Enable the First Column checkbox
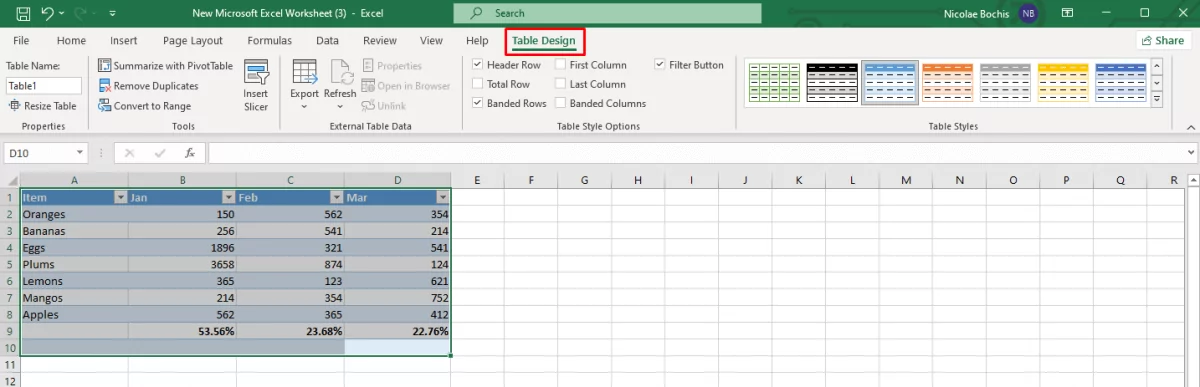The width and height of the screenshot is (1200, 387). pyautogui.click(x=561, y=65)
